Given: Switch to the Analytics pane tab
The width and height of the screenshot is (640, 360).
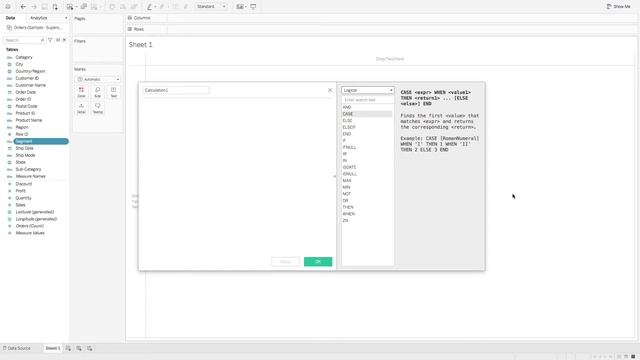Looking at the screenshot, I should (39, 18).
